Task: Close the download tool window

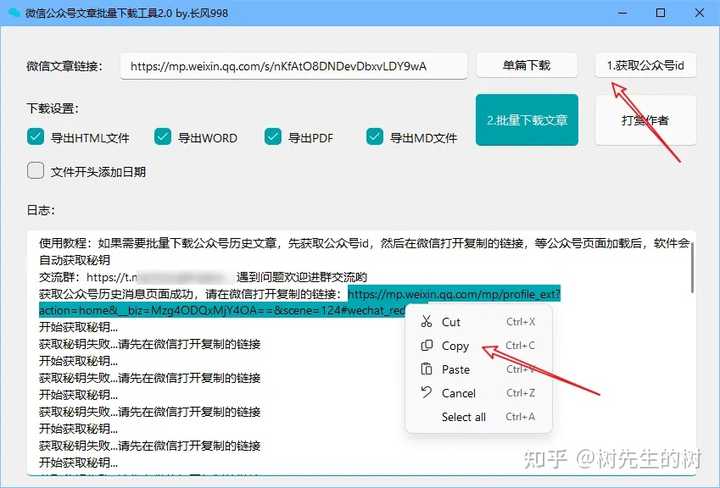Action: [x=699, y=13]
